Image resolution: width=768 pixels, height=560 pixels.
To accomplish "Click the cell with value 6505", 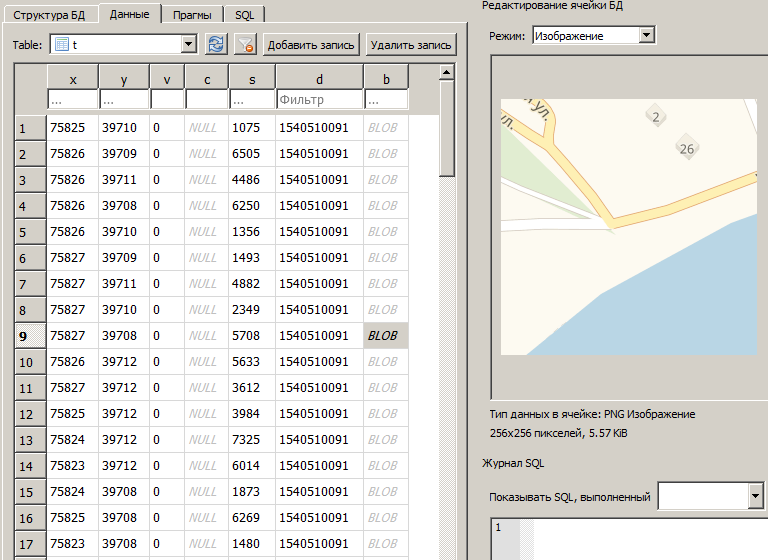I will tap(252, 154).
